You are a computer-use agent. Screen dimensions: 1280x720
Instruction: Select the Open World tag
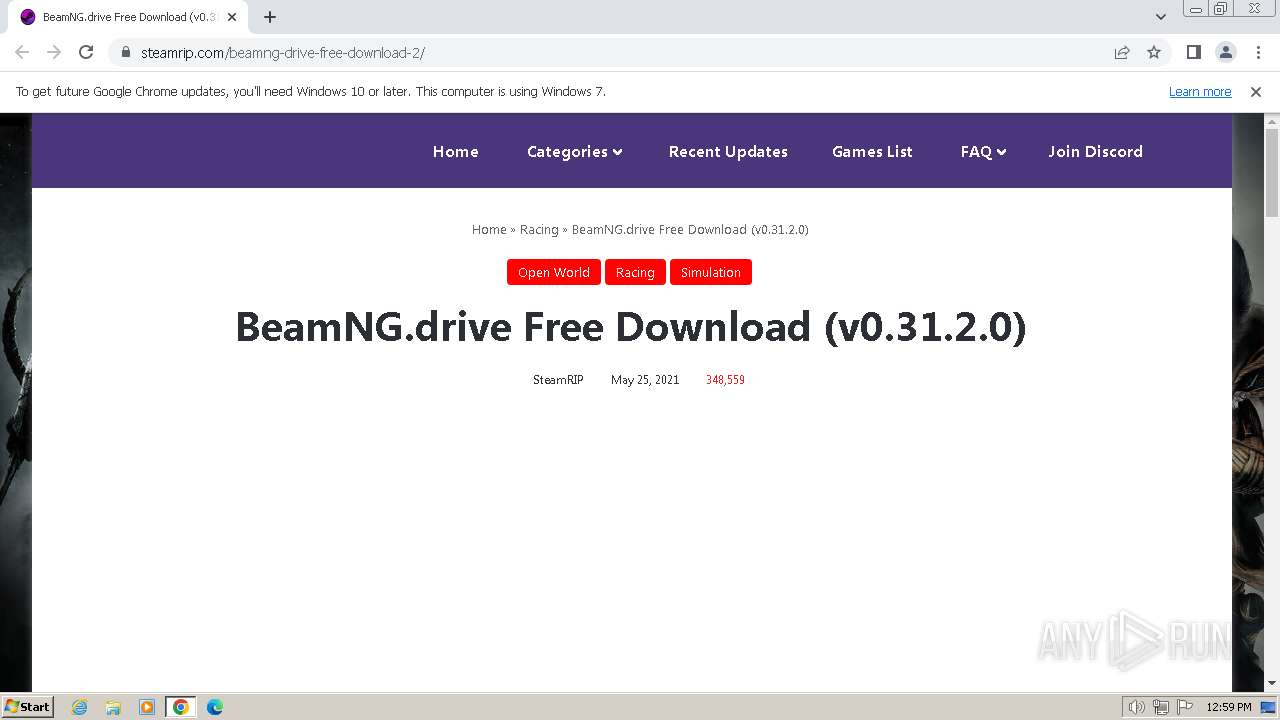coord(553,272)
